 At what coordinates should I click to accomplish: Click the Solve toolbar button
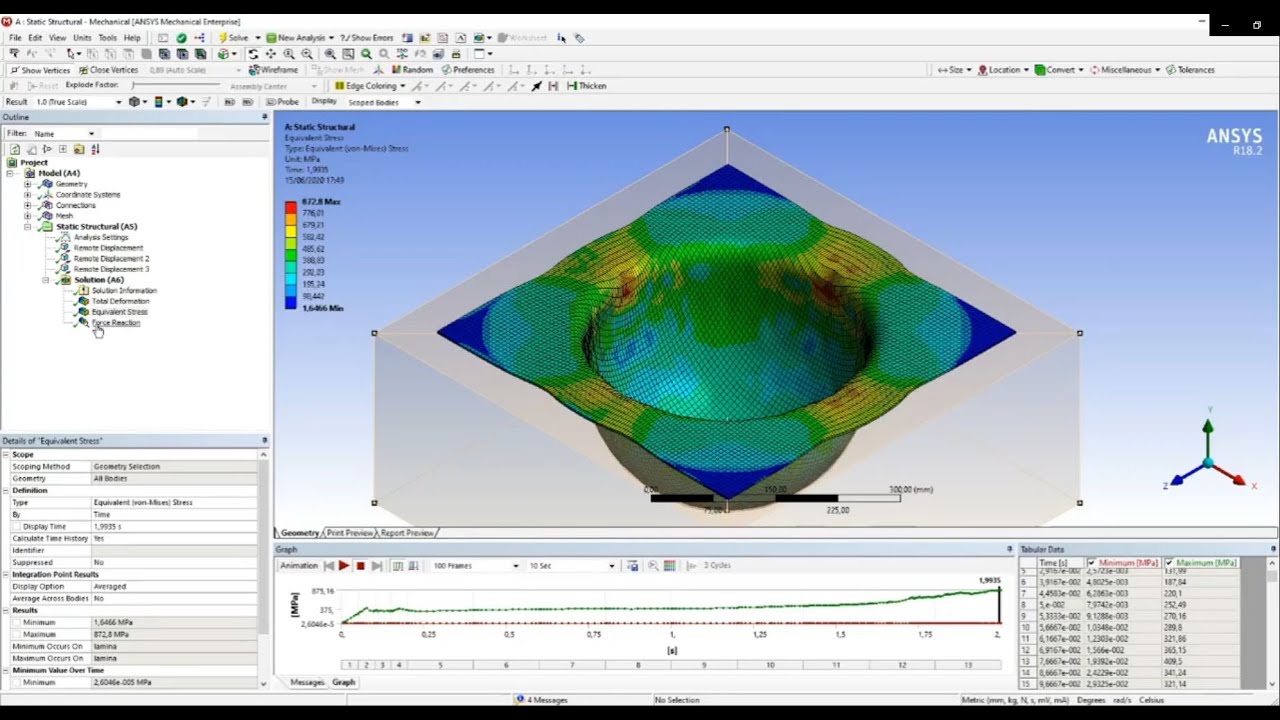tap(233, 38)
